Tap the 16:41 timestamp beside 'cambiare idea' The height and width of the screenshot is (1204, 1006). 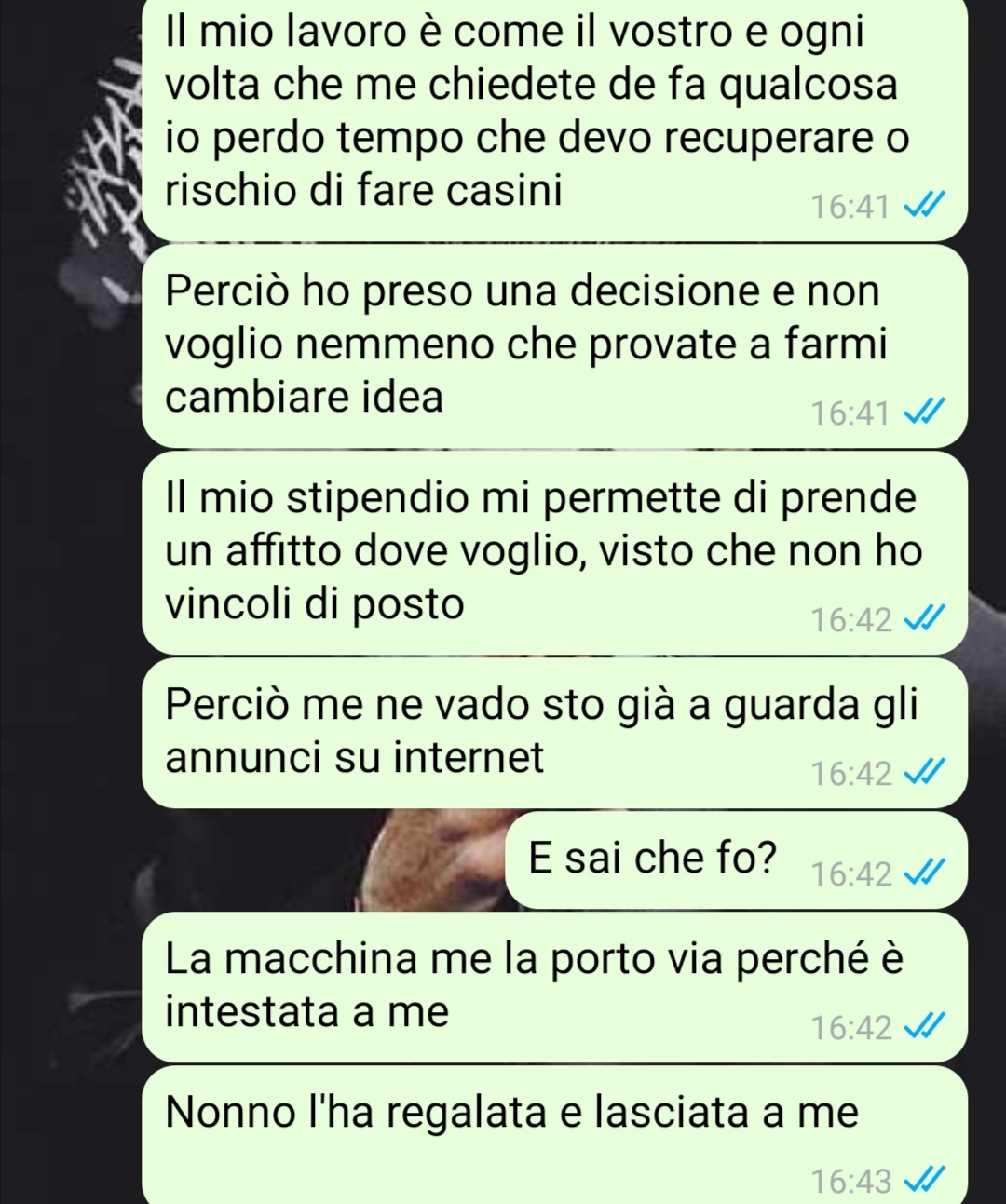coord(850,413)
